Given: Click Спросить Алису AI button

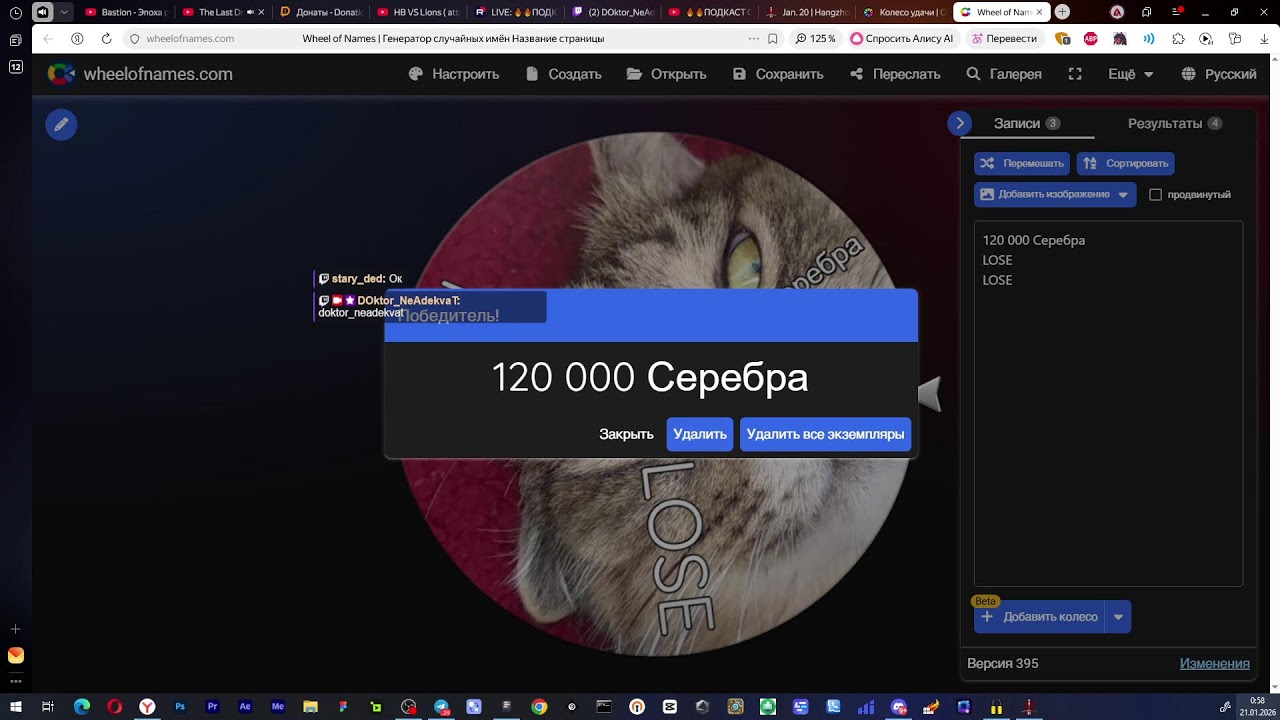Looking at the screenshot, I should [901, 38].
